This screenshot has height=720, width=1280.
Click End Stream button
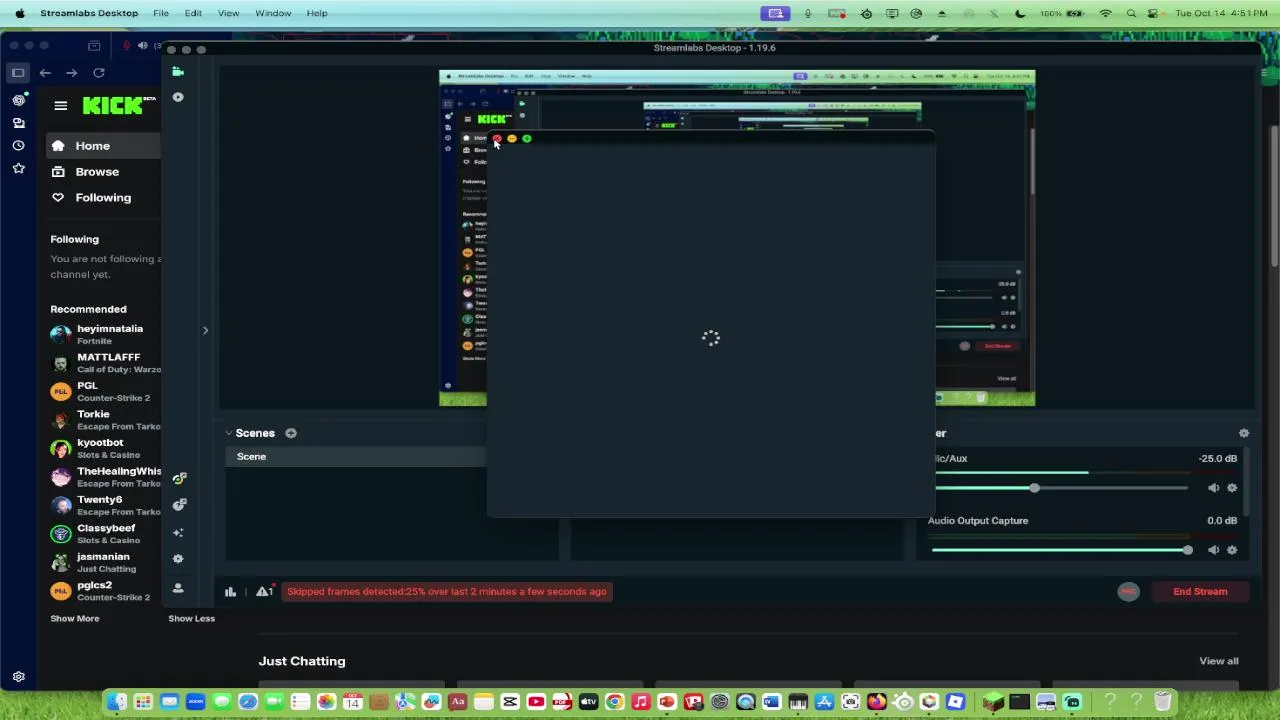point(1200,592)
